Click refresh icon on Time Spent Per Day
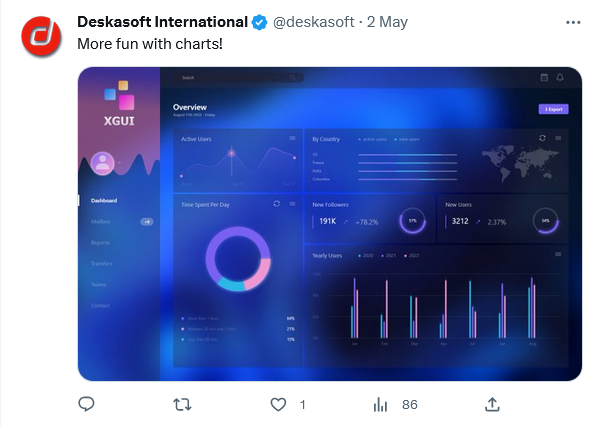The image size is (598, 426). tap(276, 204)
